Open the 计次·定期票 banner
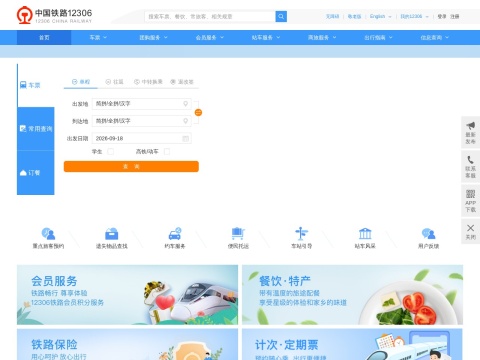 (352, 344)
